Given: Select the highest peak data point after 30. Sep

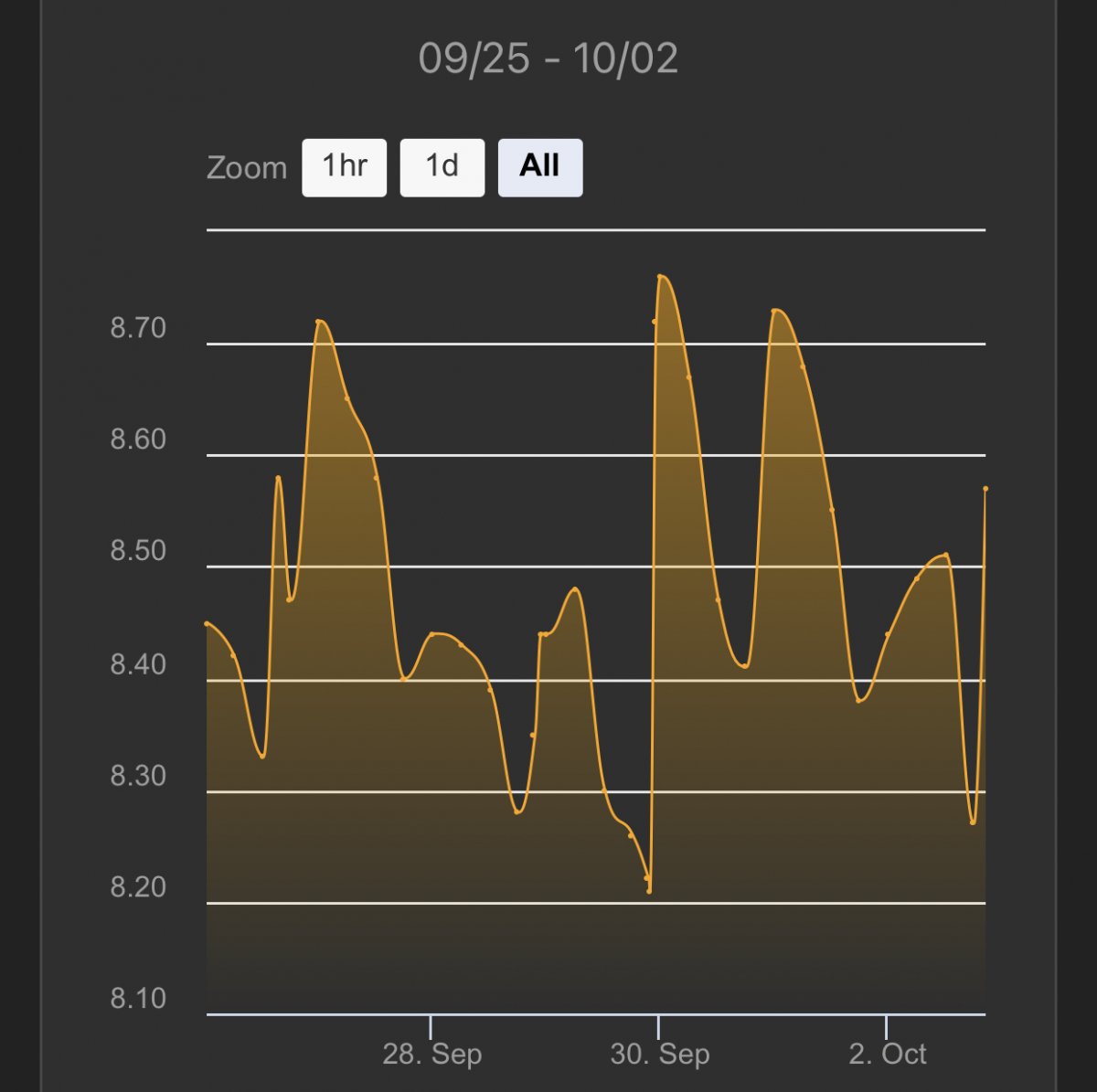Looking at the screenshot, I should [660, 276].
